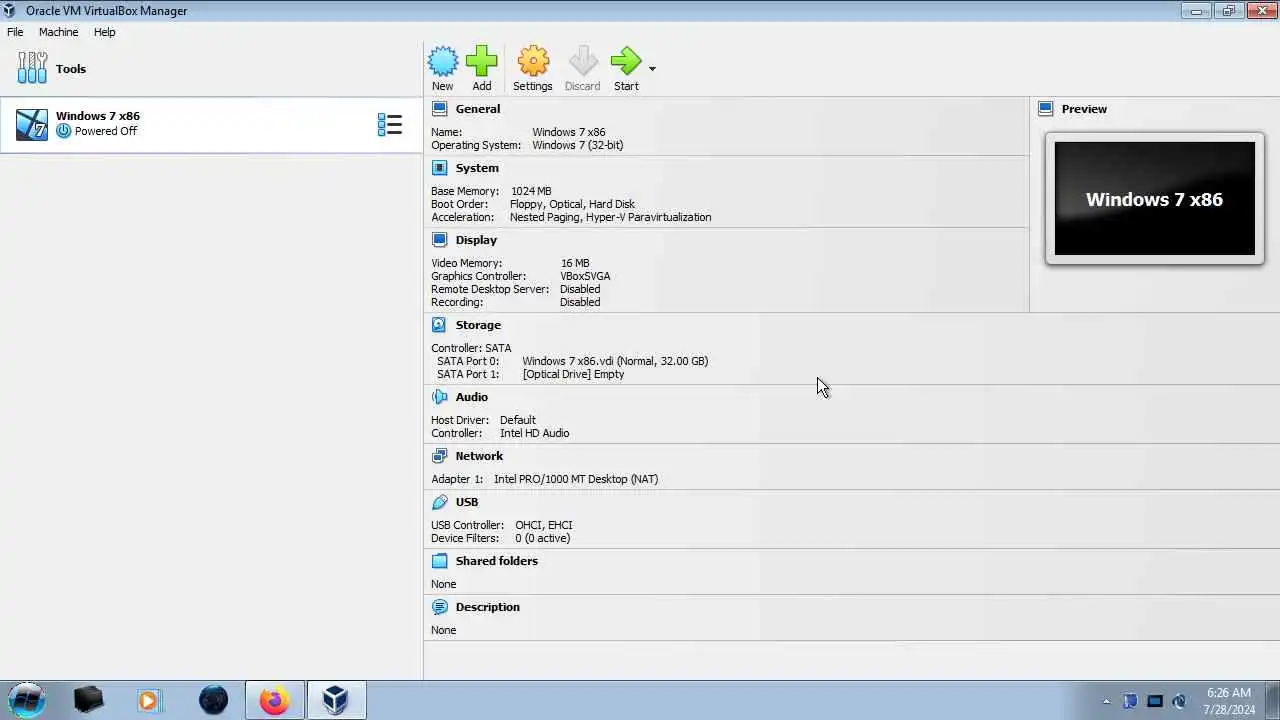The width and height of the screenshot is (1280, 720).
Task: Click the Shared folders section icon
Action: click(x=439, y=561)
